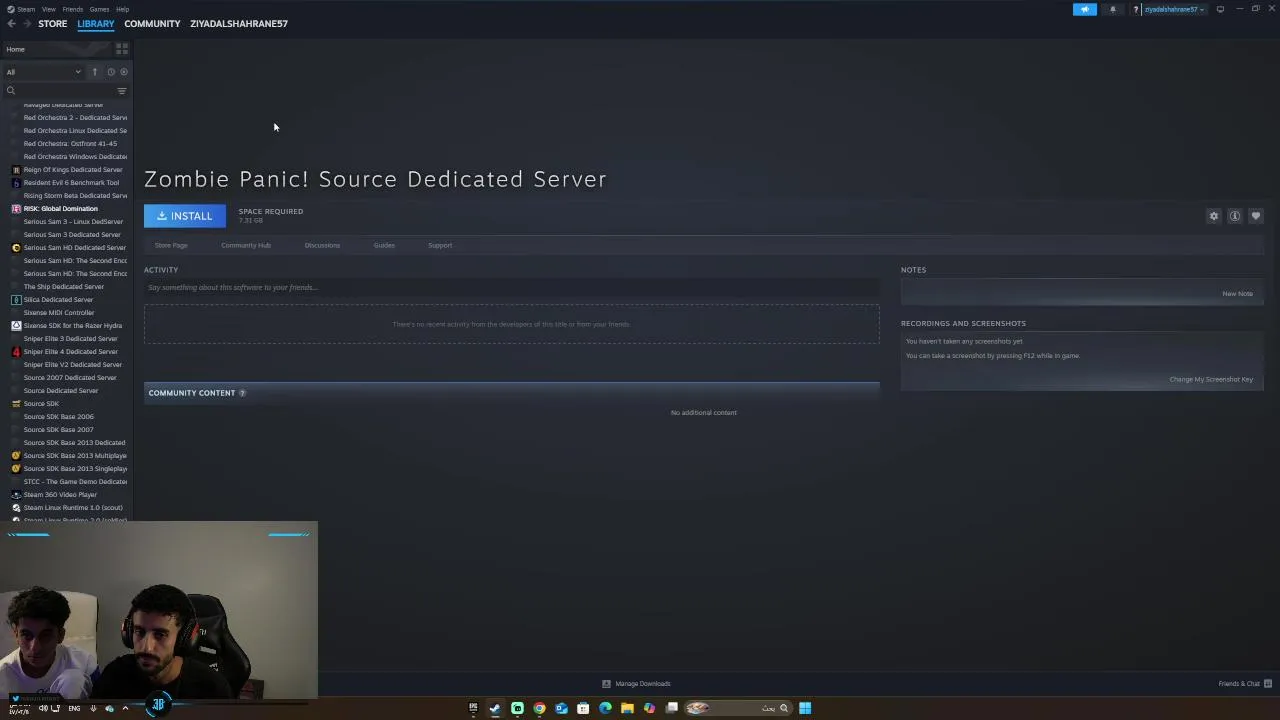The width and height of the screenshot is (1280, 720).
Task: Select Serious Sam HD Dedicated Server
Action: click(x=74, y=248)
